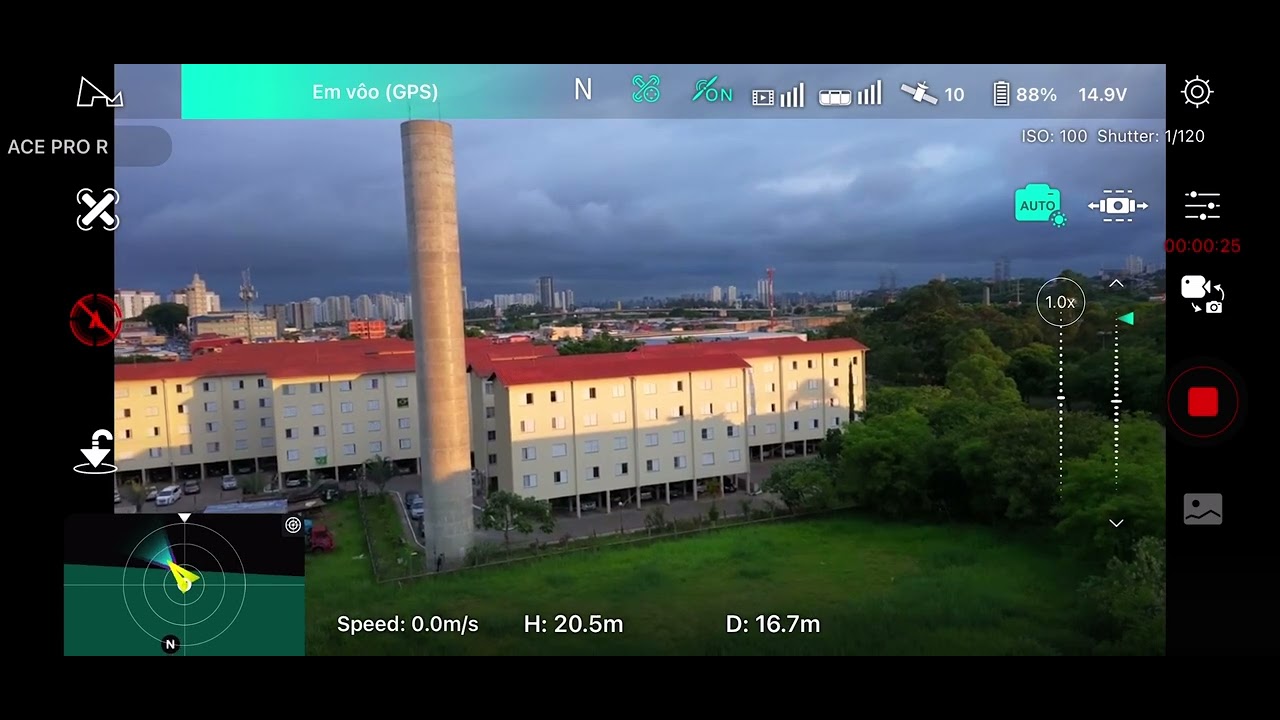
Task: Open the map view icon
Action: 99,92
